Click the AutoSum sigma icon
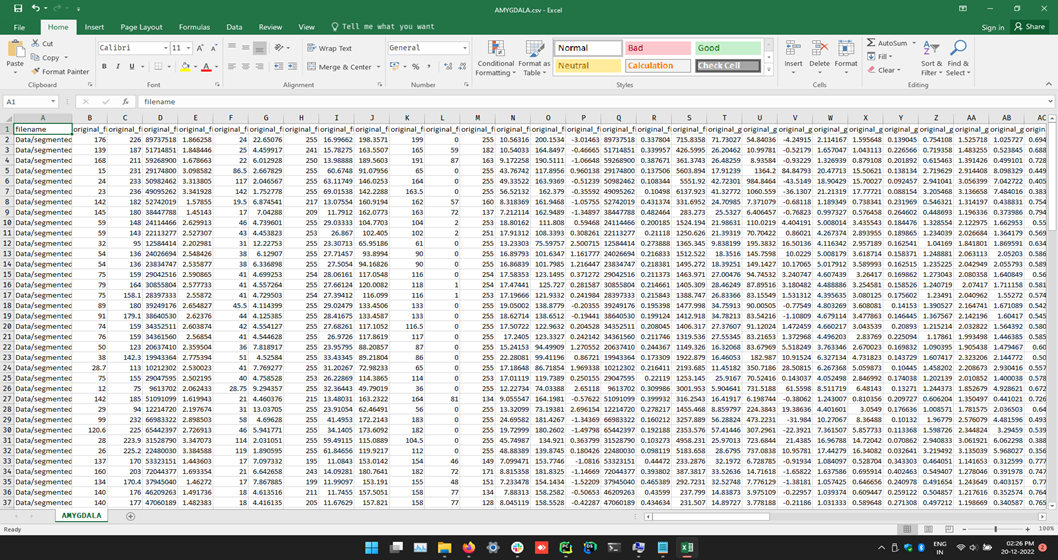The height and width of the screenshot is (560, 1058). [872, 44]
